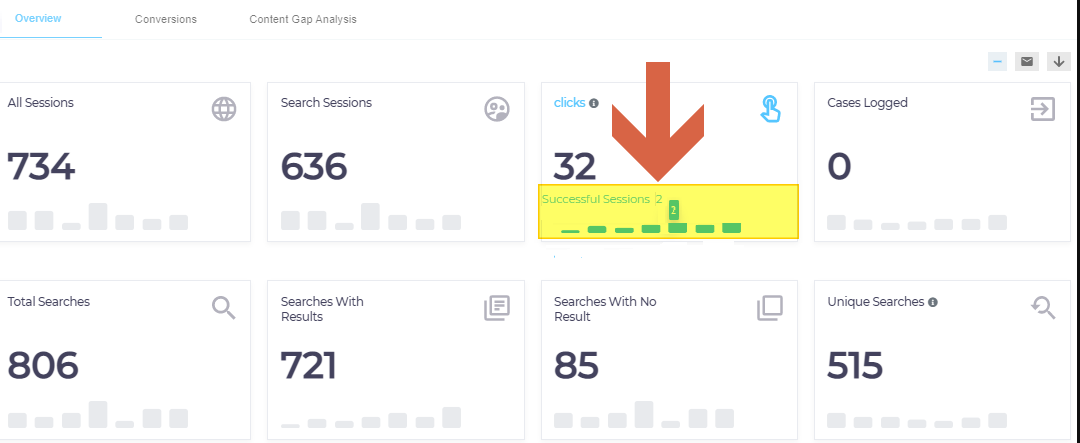The height and width of the screenshot is (443, 1080).
Task: Click the green bar labeled 2
Action: (x=678, y=228)
